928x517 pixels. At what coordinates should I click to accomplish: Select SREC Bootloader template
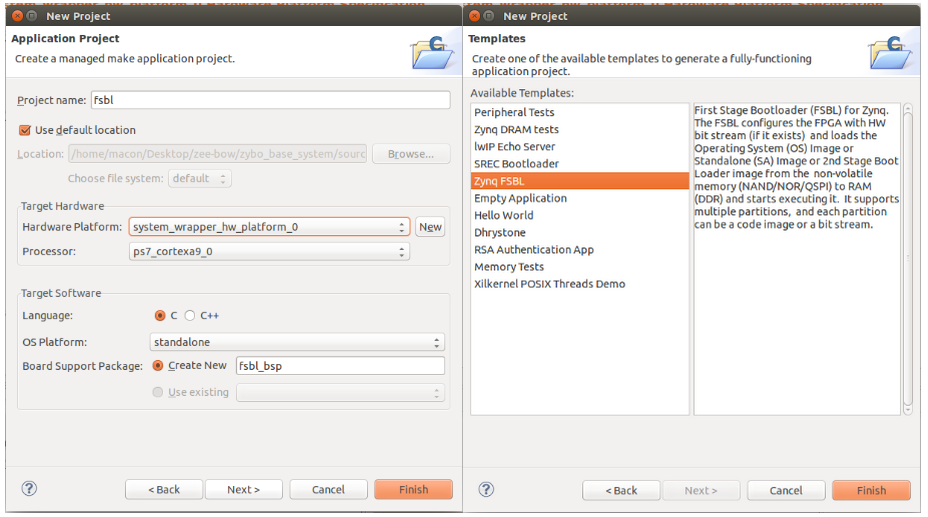pyautogui.click(x=580, y=164)
